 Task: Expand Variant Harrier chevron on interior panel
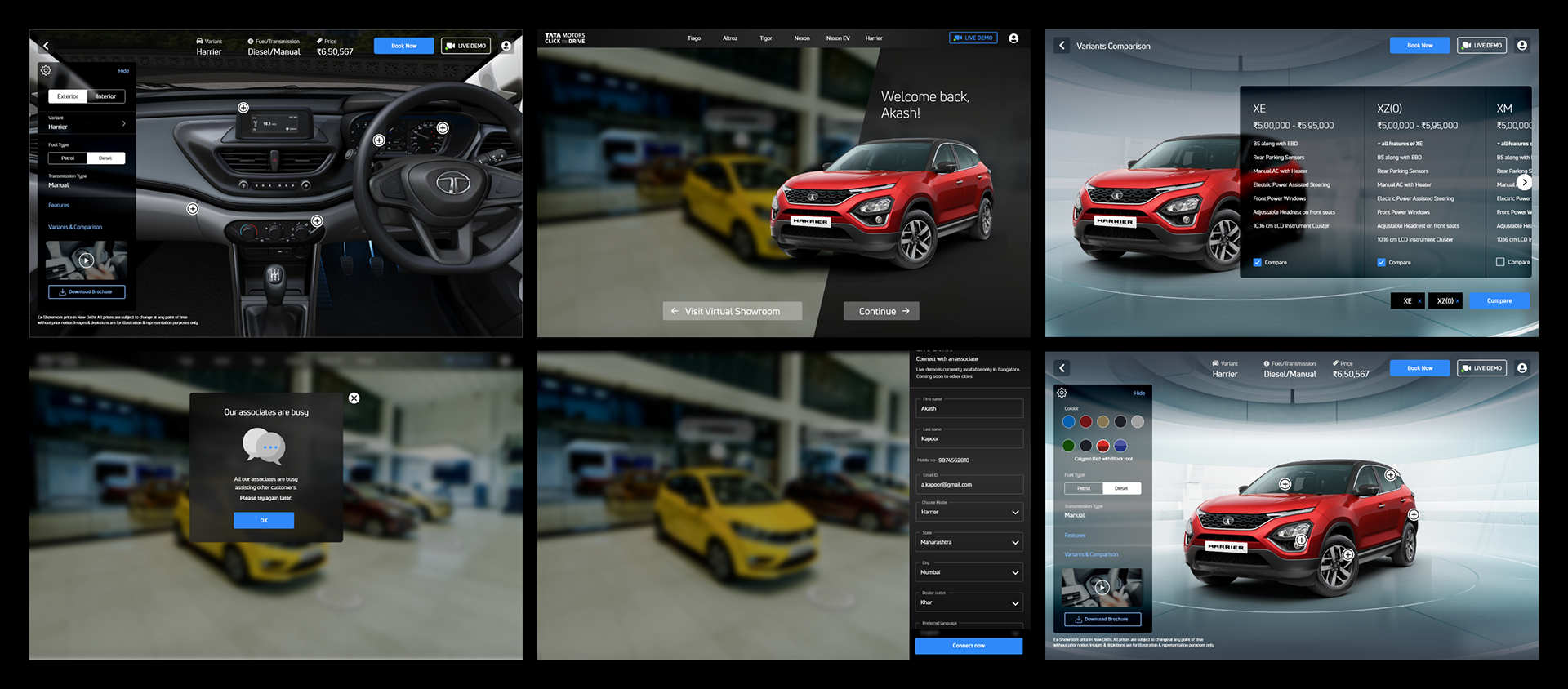pyautogui.click(x=123, y=124)
